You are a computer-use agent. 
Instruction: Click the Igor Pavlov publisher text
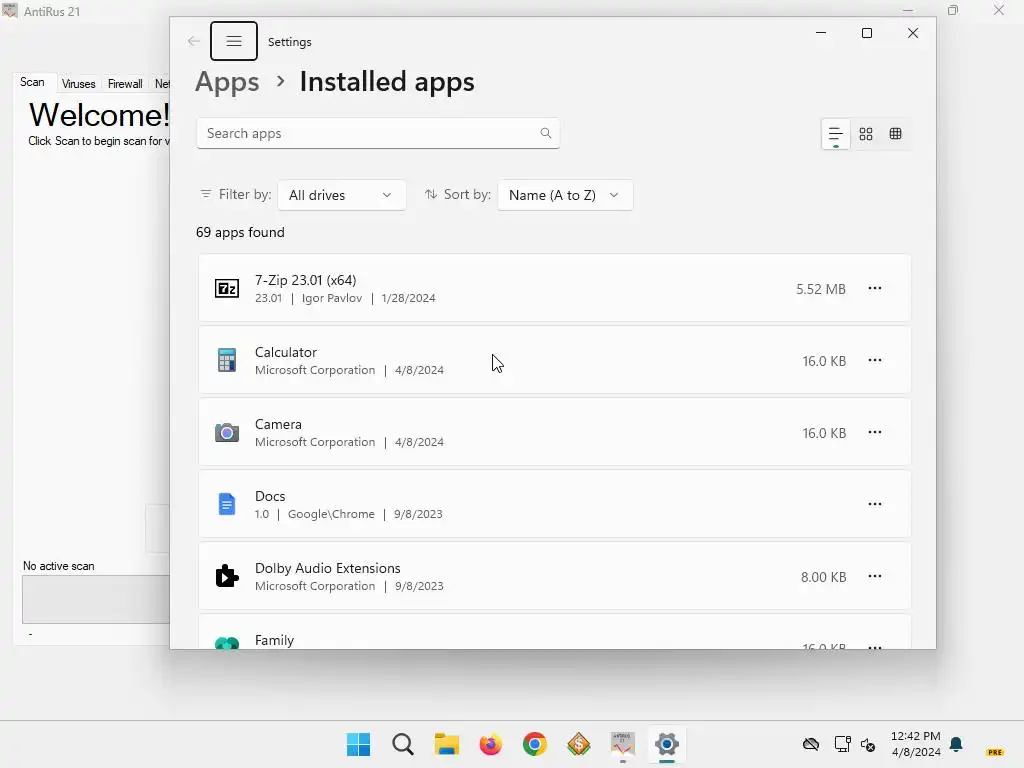click(x=332, y=298)
